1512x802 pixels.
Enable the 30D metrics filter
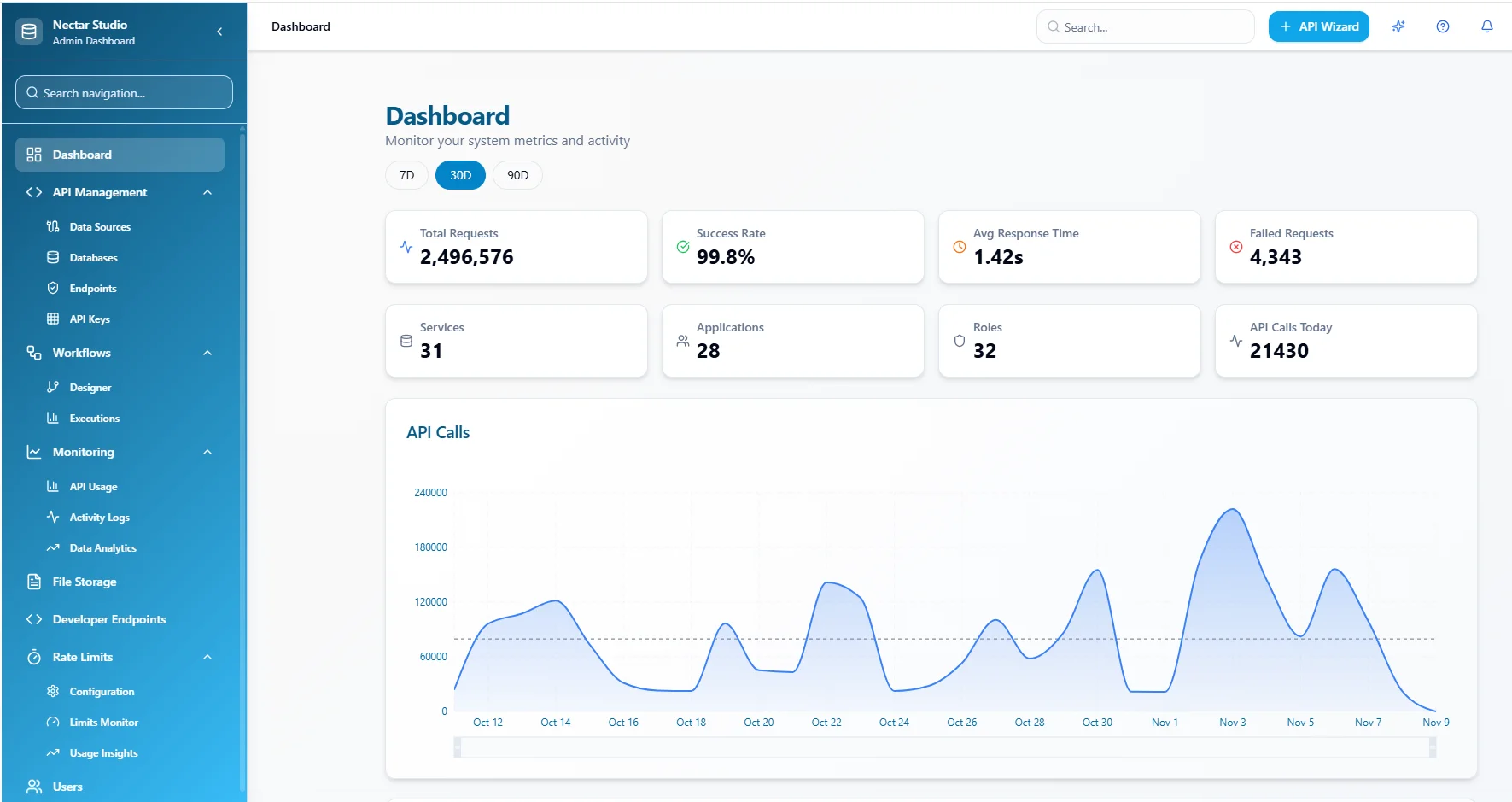460,174
